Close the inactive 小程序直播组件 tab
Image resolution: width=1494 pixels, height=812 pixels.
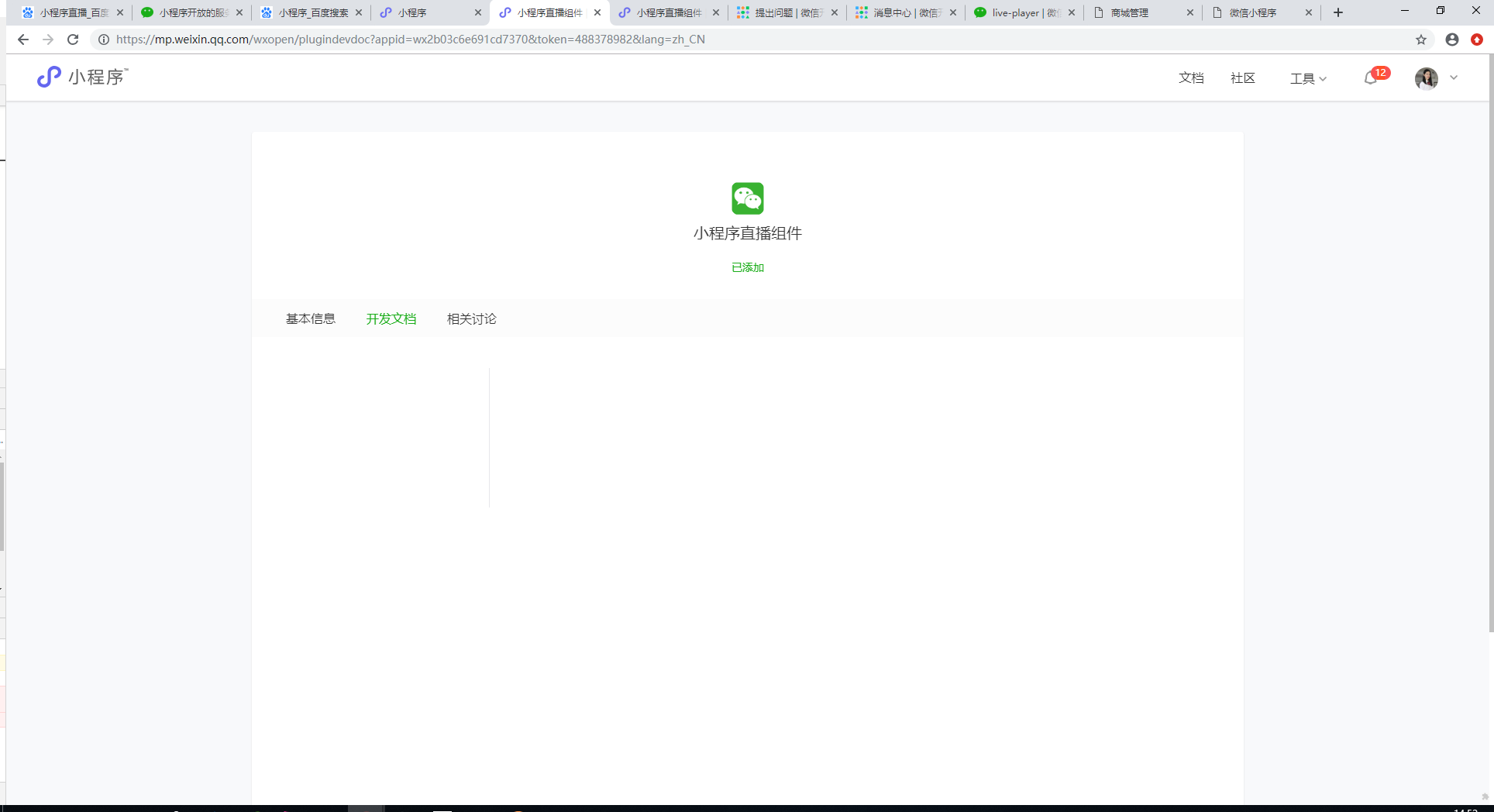(716, 12)
